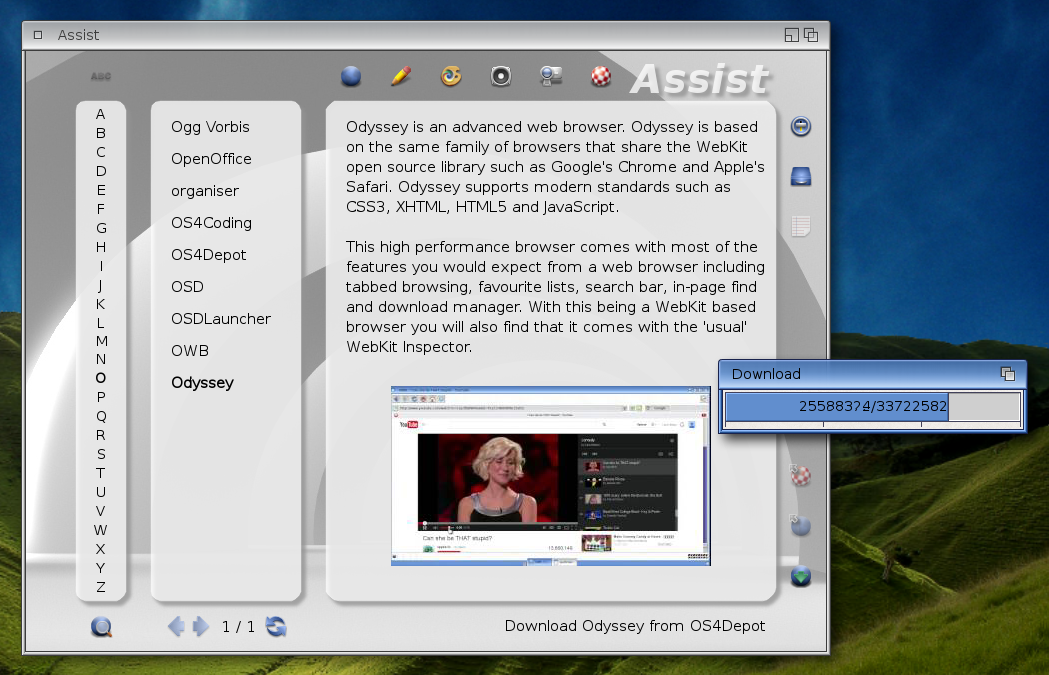Image resolution: width=1049 pixels, height=675 pixels.
Task: Select OSD in the topic list
Action: tap(187, 287)
